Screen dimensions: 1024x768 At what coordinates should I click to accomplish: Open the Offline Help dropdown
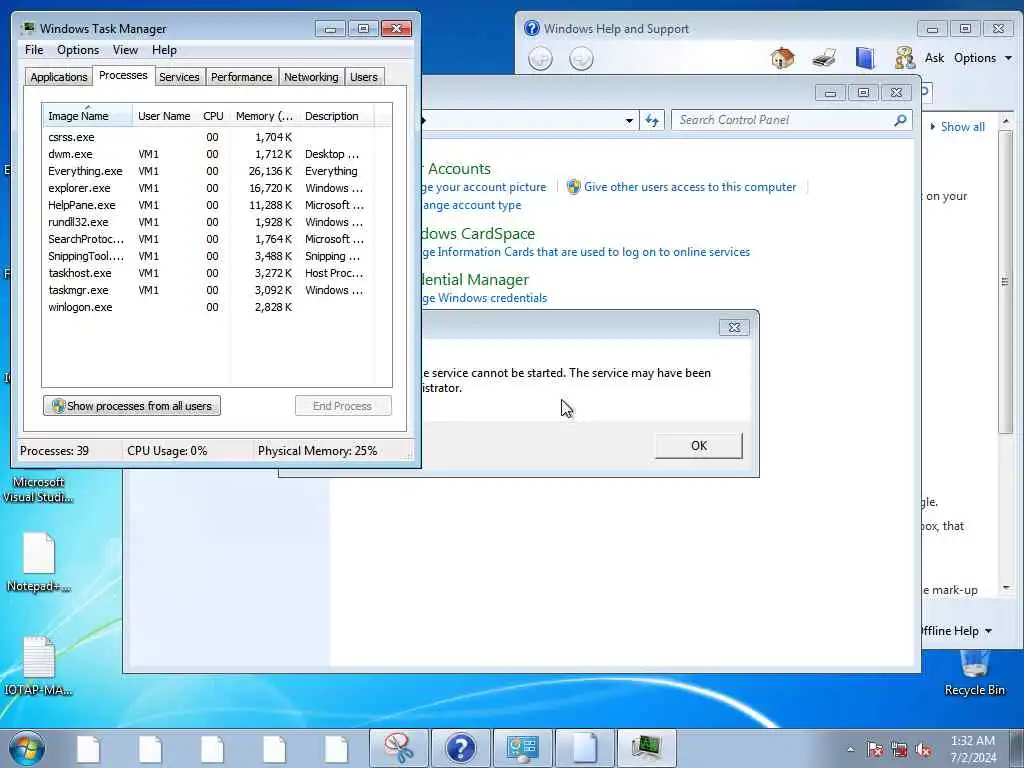[957, 631]
